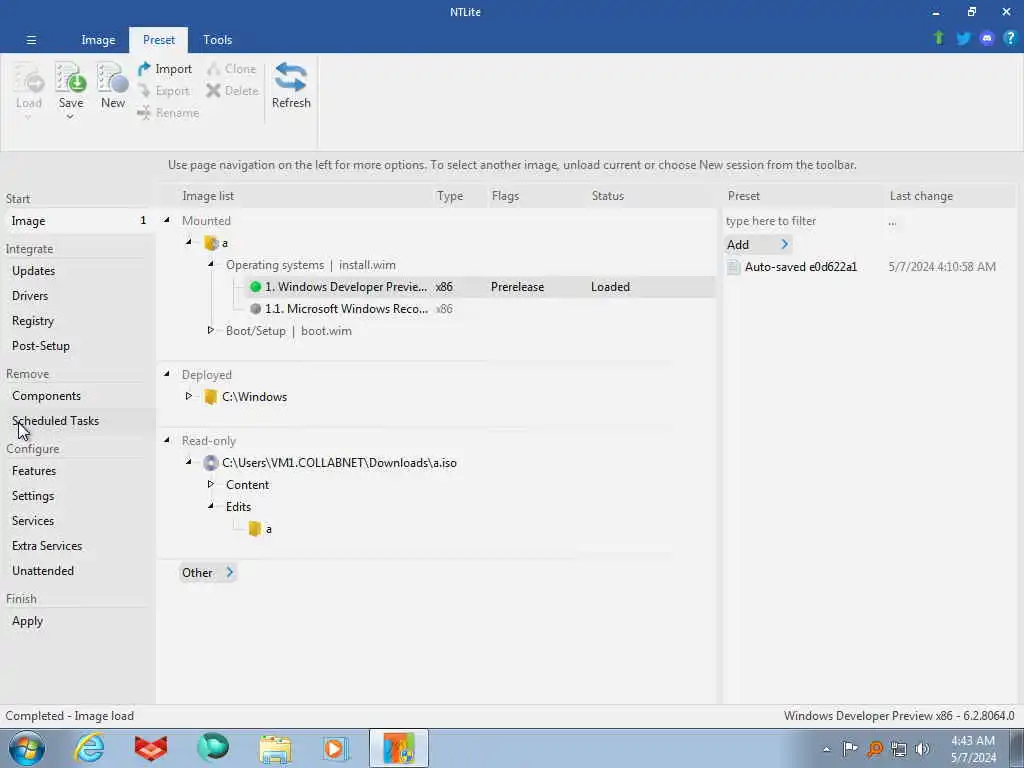Collapse Operating systems install.wim node

(x=211, y=264)
